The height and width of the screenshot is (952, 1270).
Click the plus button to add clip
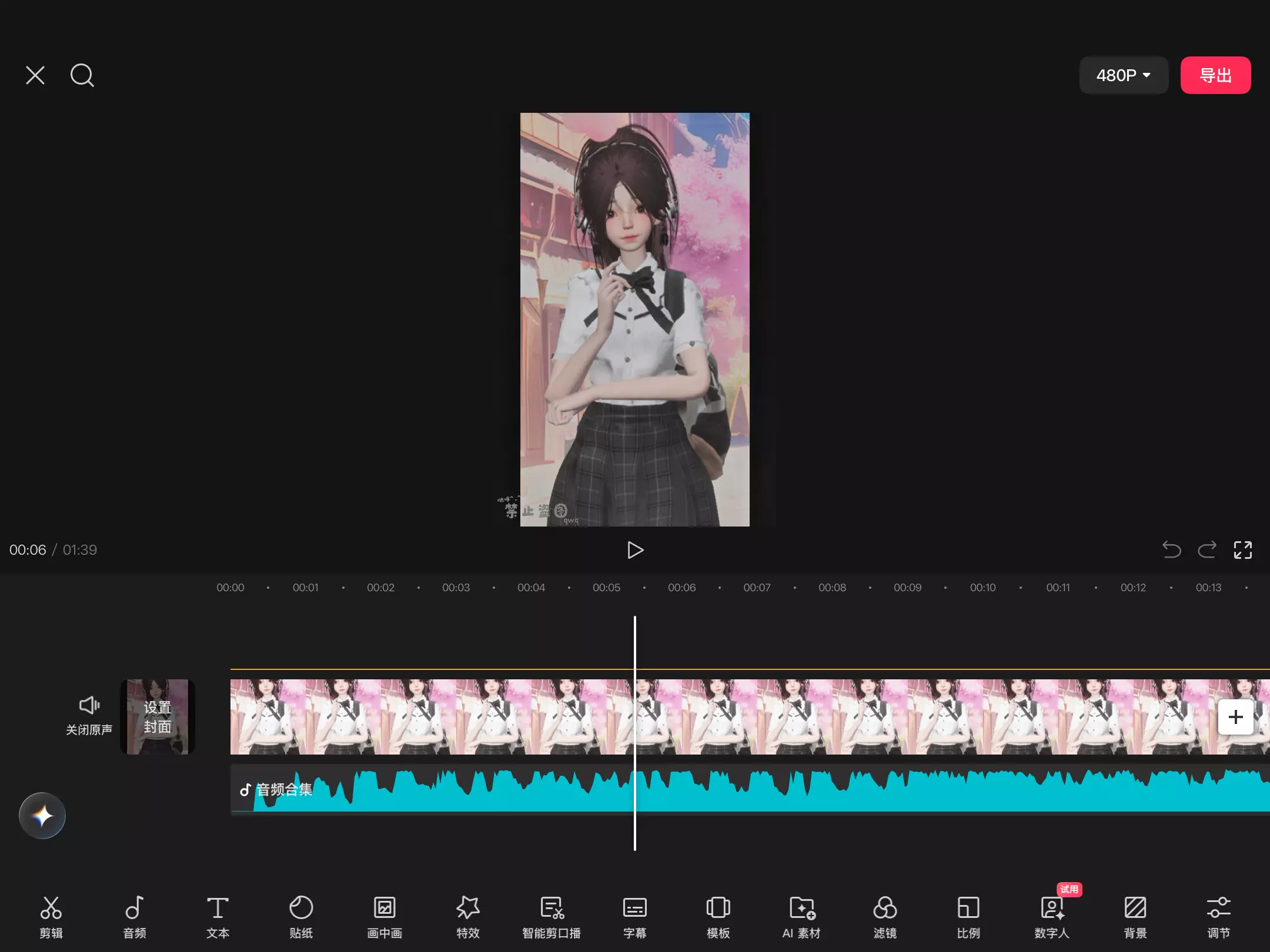1235,717
